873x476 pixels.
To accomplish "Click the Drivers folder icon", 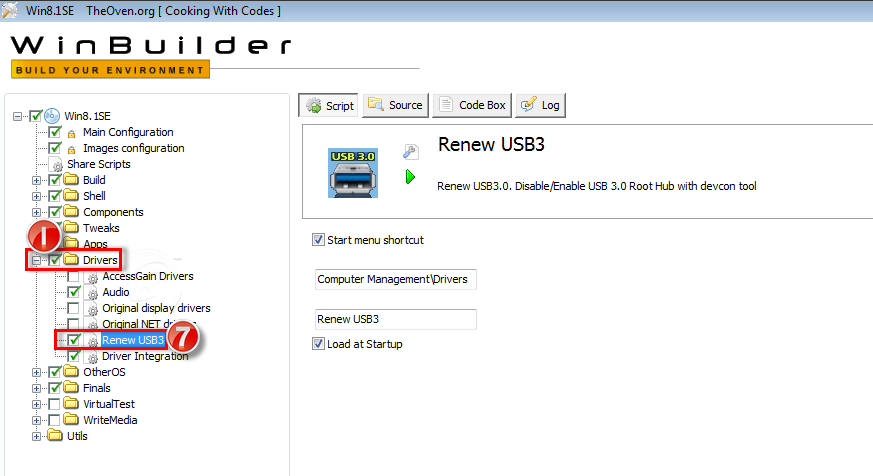I will (71, 259).
